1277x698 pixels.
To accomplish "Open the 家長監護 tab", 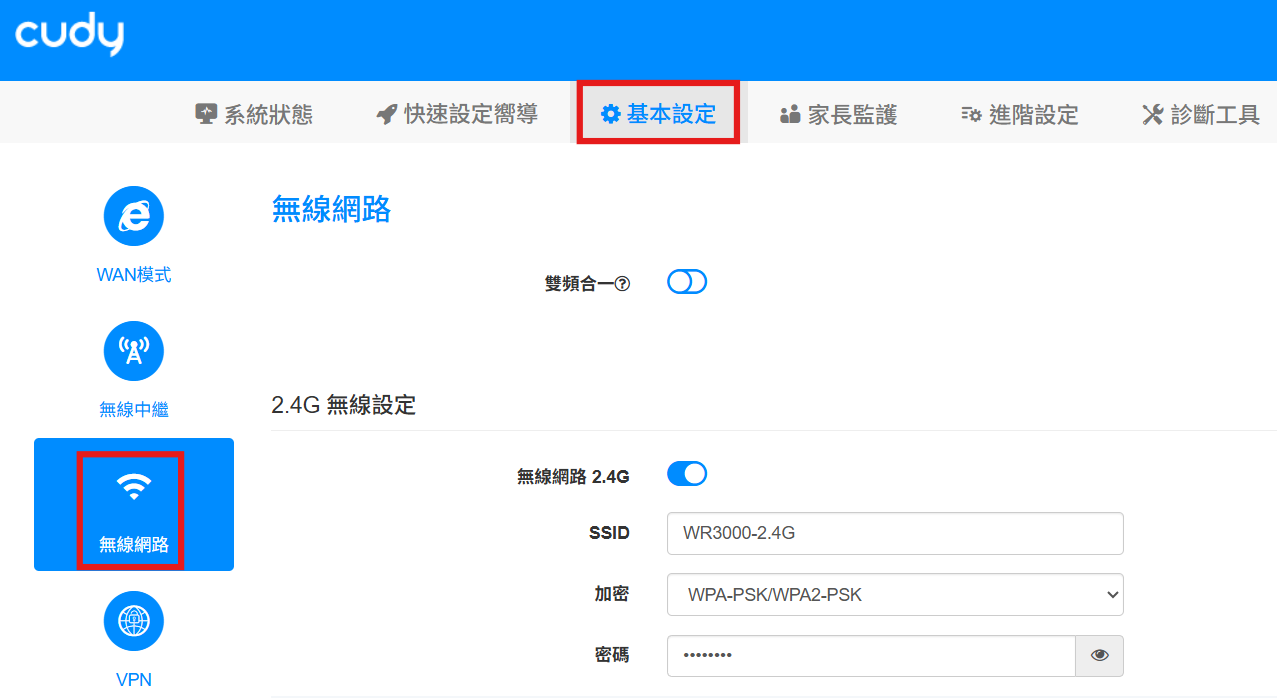I will tap(838, 115).
